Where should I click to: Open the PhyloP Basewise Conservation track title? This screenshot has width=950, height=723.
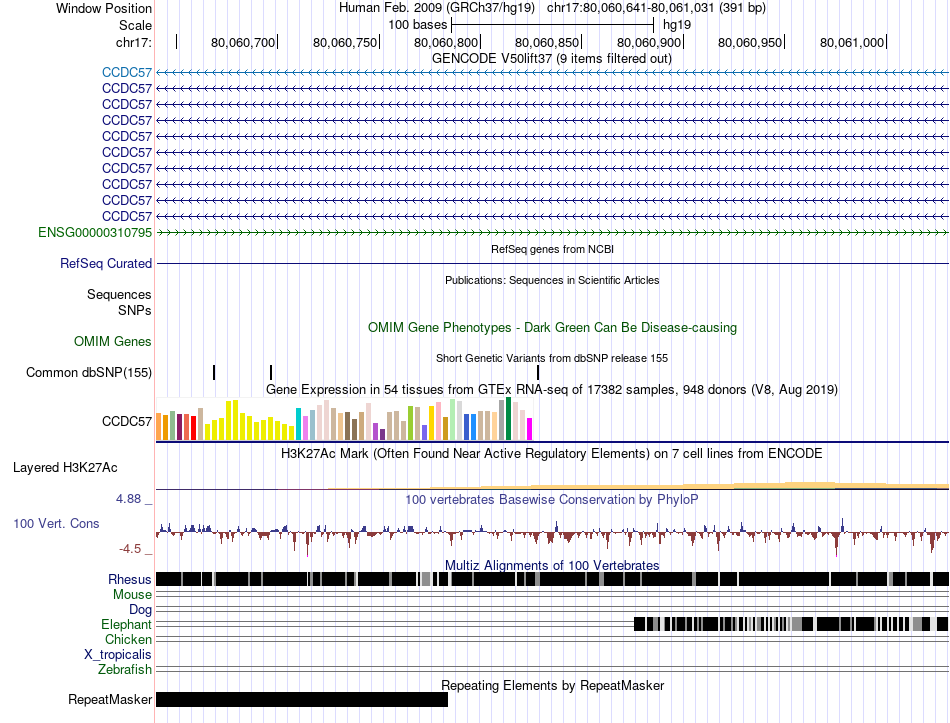click(x=552, y=499)
